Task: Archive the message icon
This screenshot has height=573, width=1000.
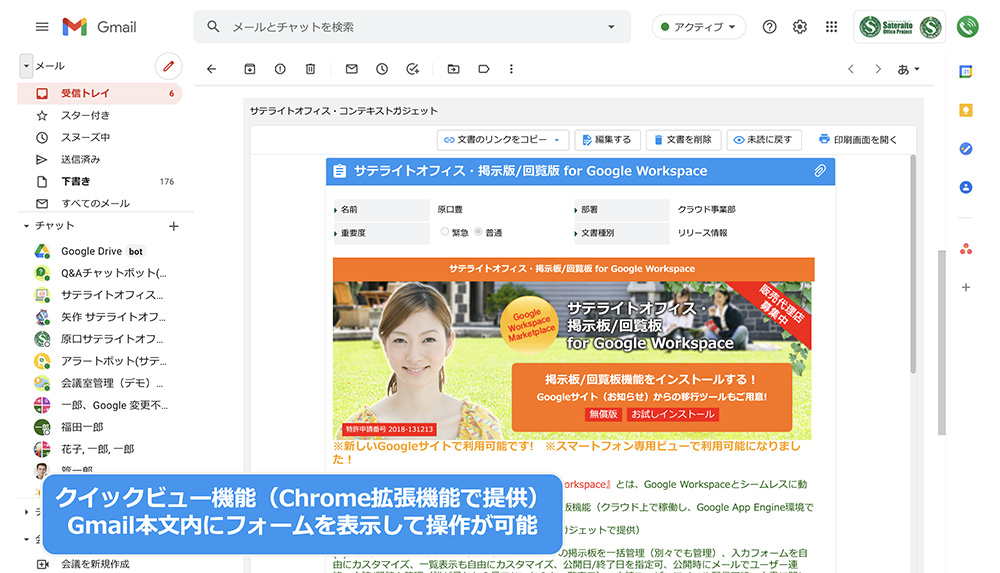Action: (250, 69)
